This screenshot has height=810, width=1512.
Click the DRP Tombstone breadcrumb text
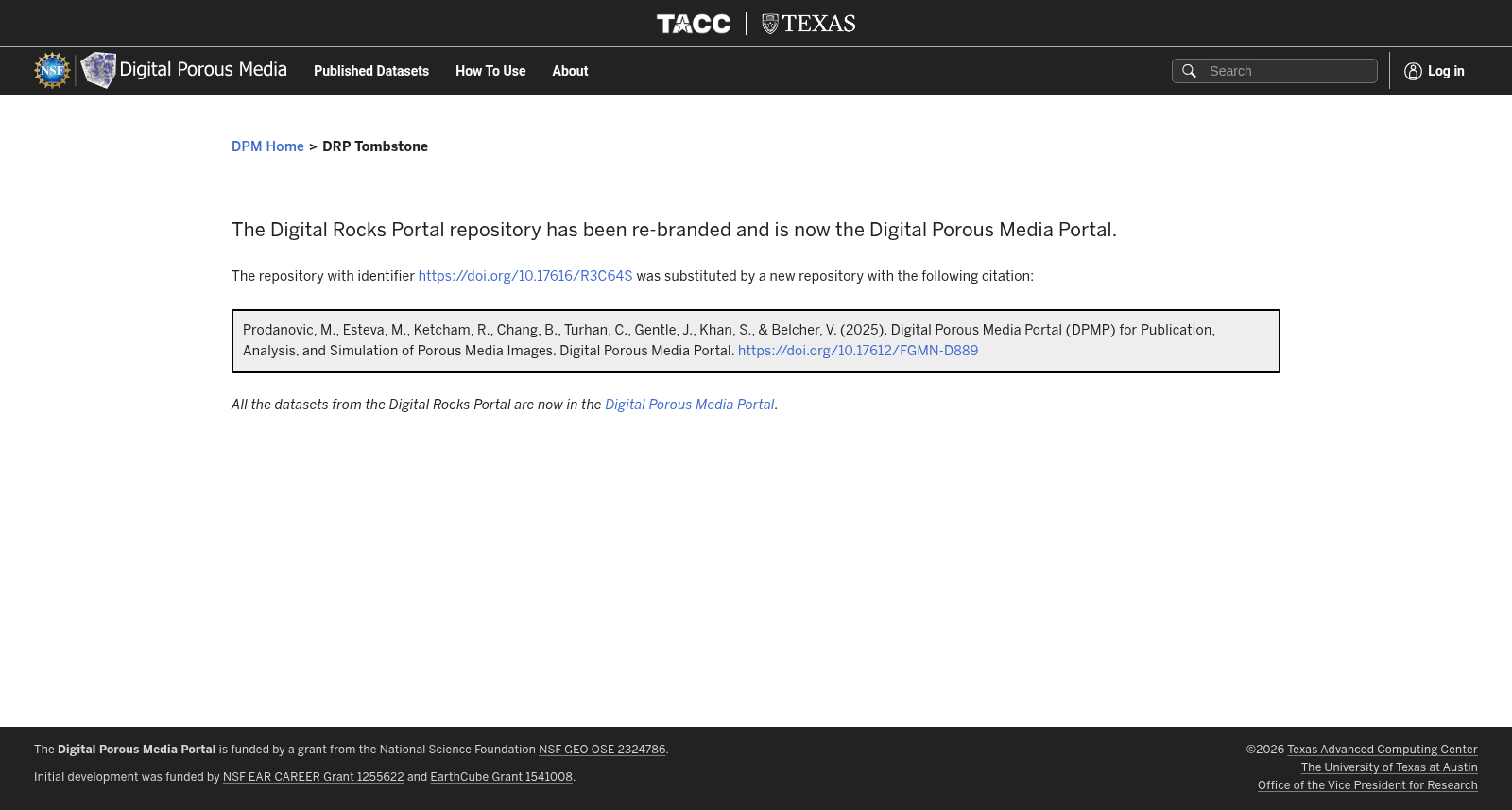(x=375, y=146)
